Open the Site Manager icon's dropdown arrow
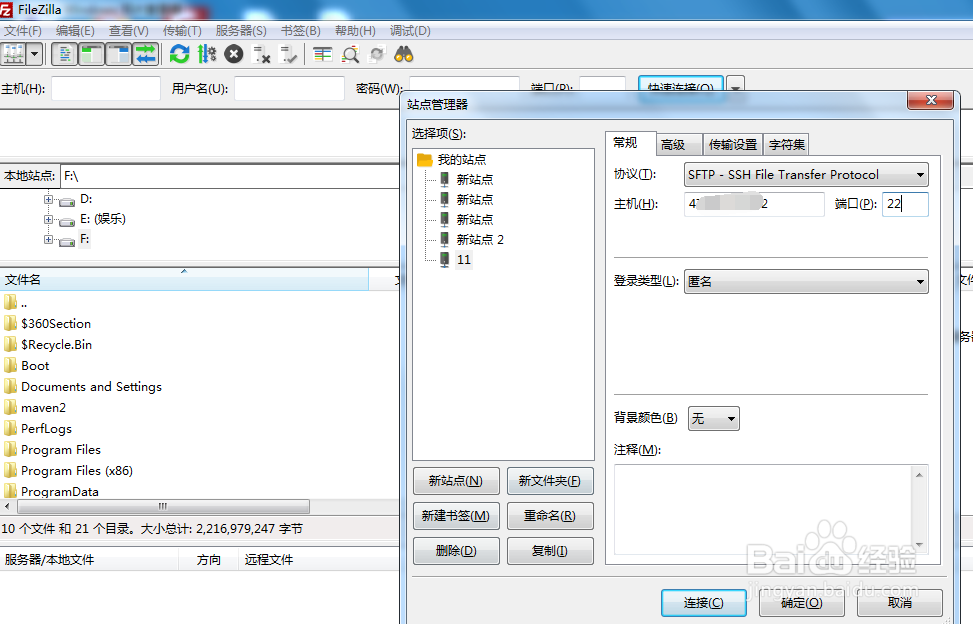This screenshot has width=973, height=624. coord(35,55)
